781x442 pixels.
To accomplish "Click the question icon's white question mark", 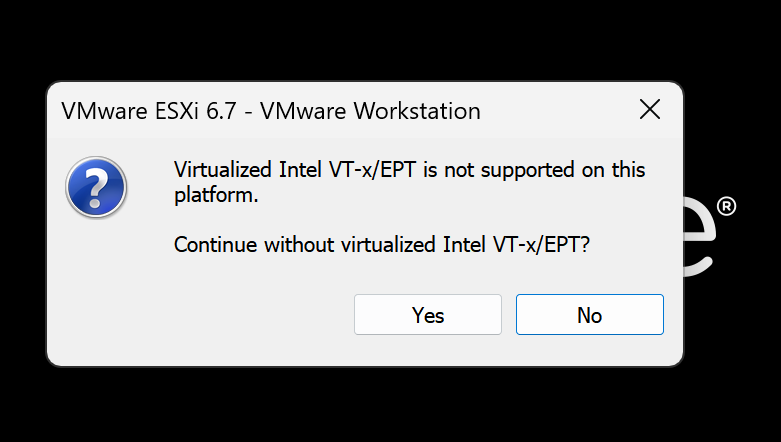I will coord(96,188).
